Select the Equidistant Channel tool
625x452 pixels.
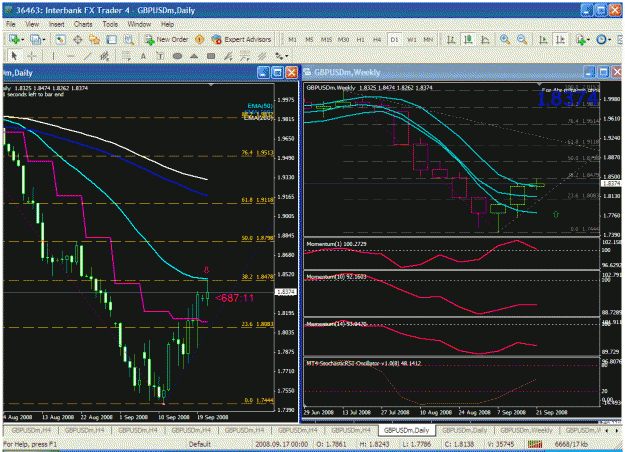[104, 56]
